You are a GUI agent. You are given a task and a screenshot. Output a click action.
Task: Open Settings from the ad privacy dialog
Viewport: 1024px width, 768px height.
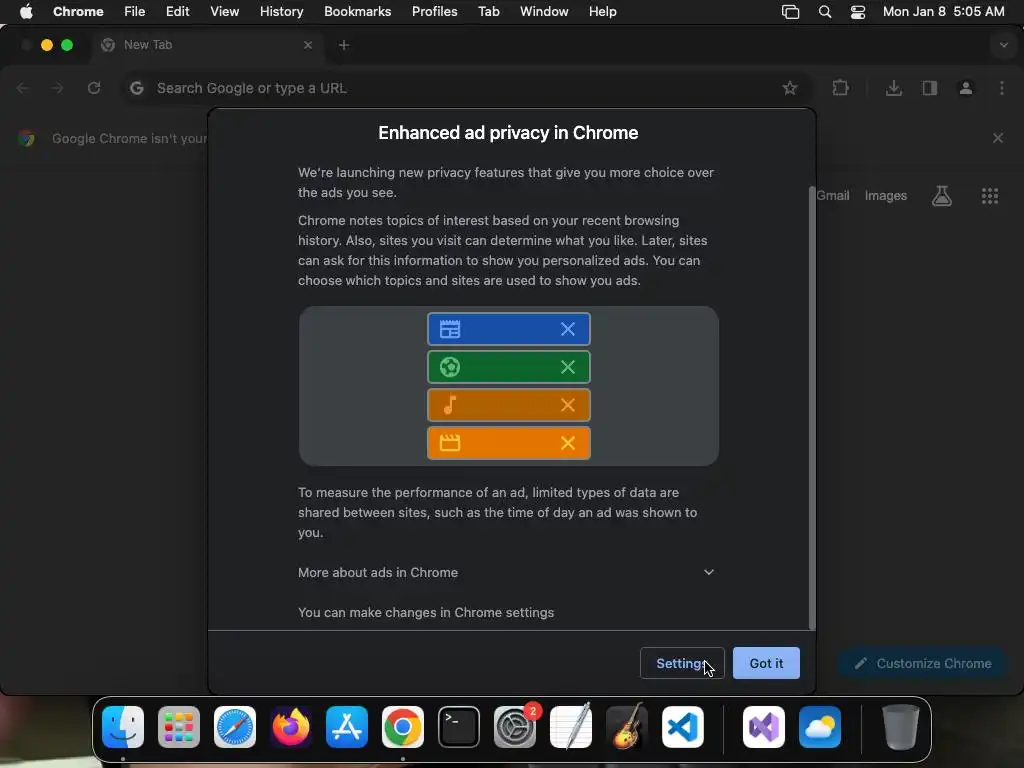pos(682,663)
